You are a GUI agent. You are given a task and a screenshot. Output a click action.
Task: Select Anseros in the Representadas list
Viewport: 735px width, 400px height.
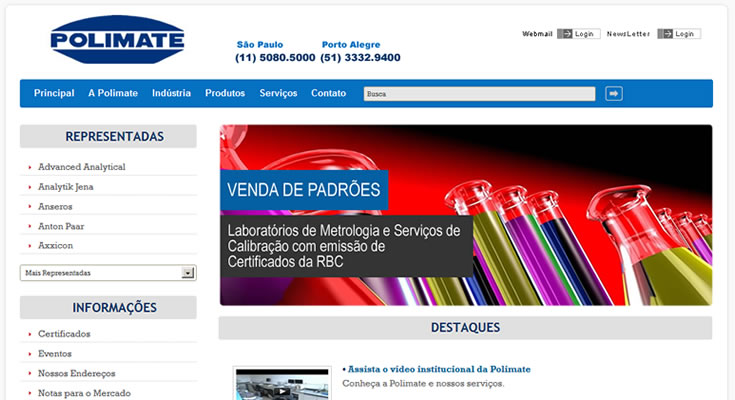tap(55, 206)
